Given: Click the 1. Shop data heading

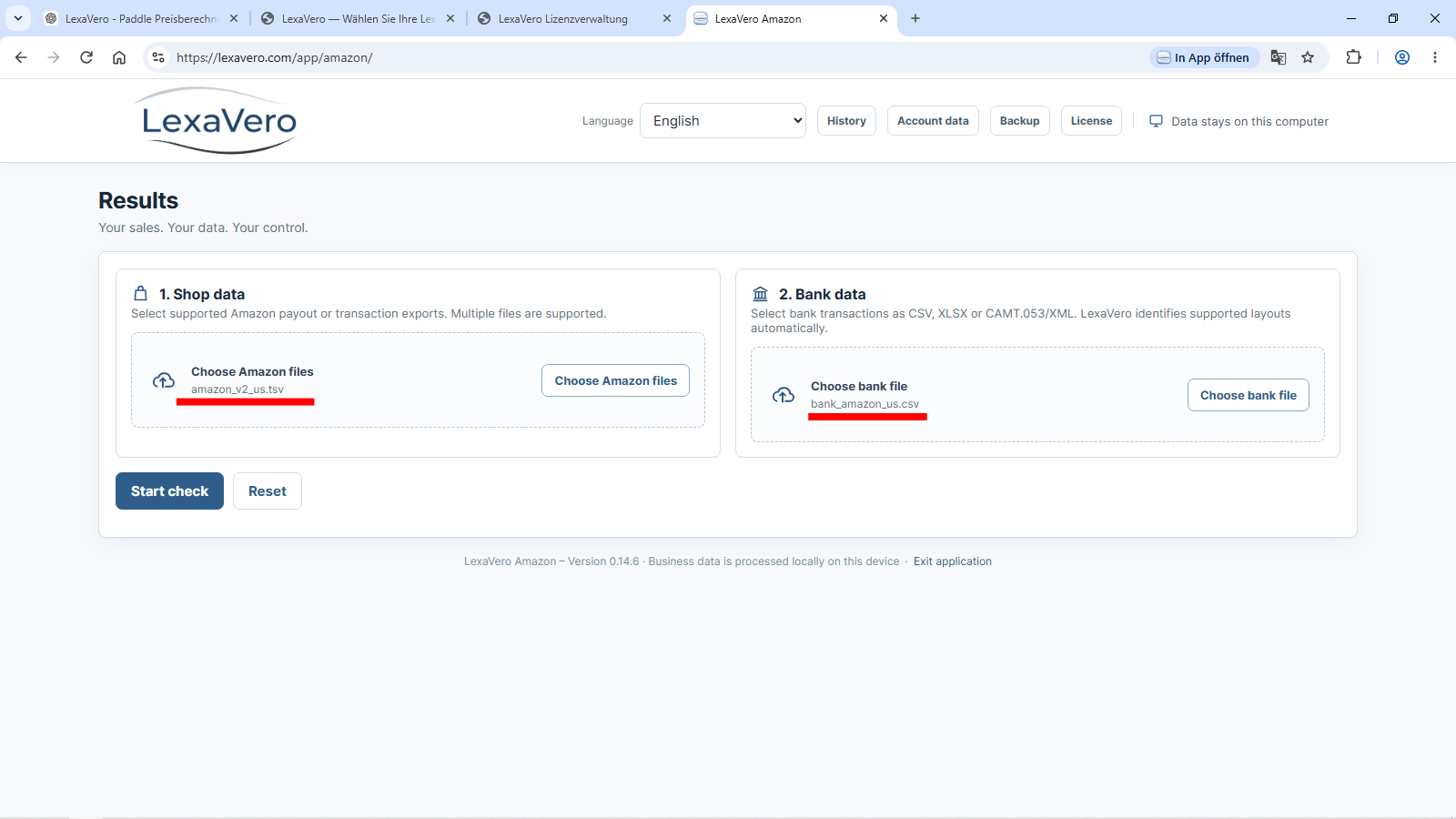Looking at the screenshot, I should pyautogui.click(x=202, y=294).
